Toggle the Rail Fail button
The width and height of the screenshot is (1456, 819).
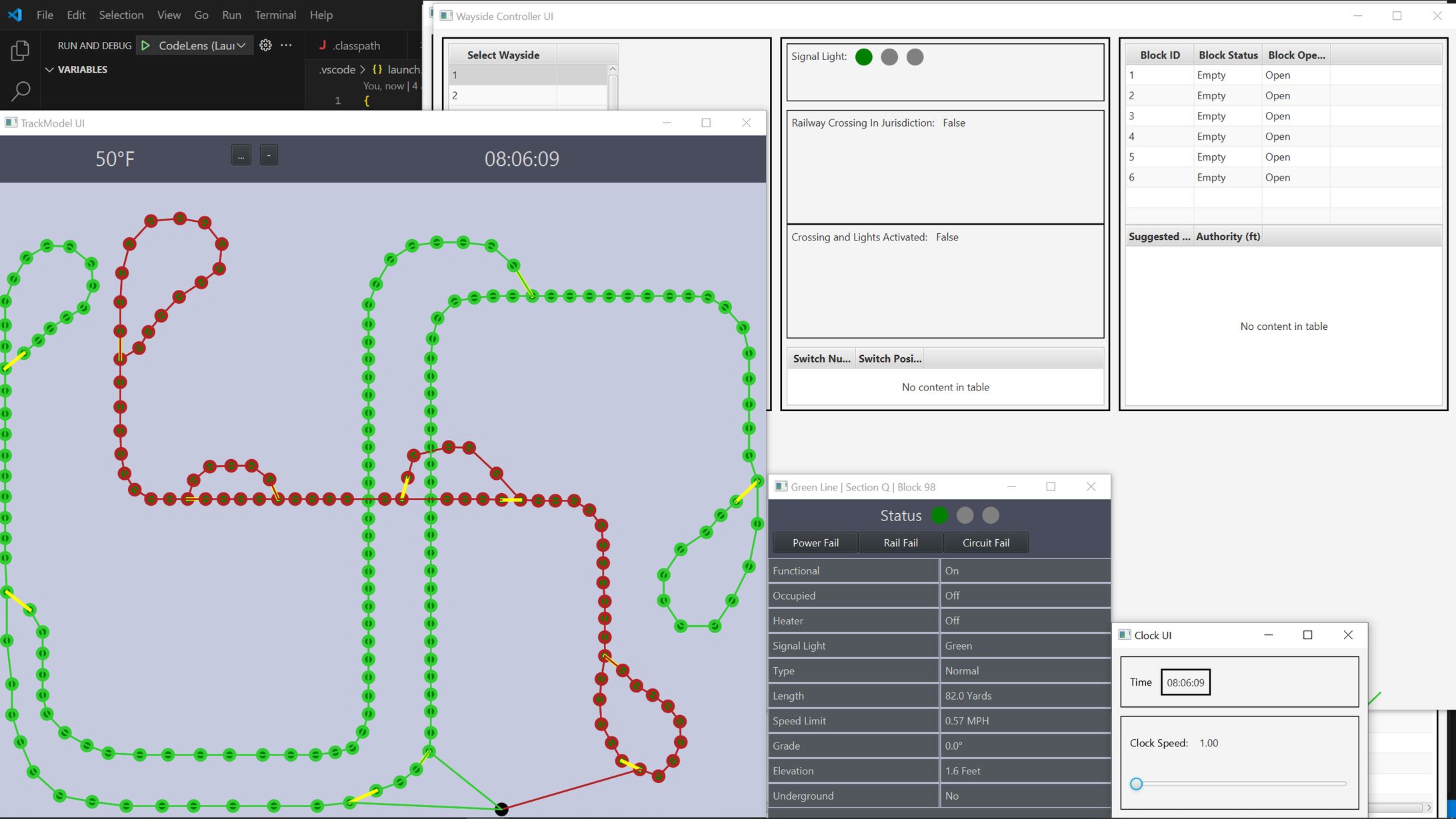pos(901,542)
